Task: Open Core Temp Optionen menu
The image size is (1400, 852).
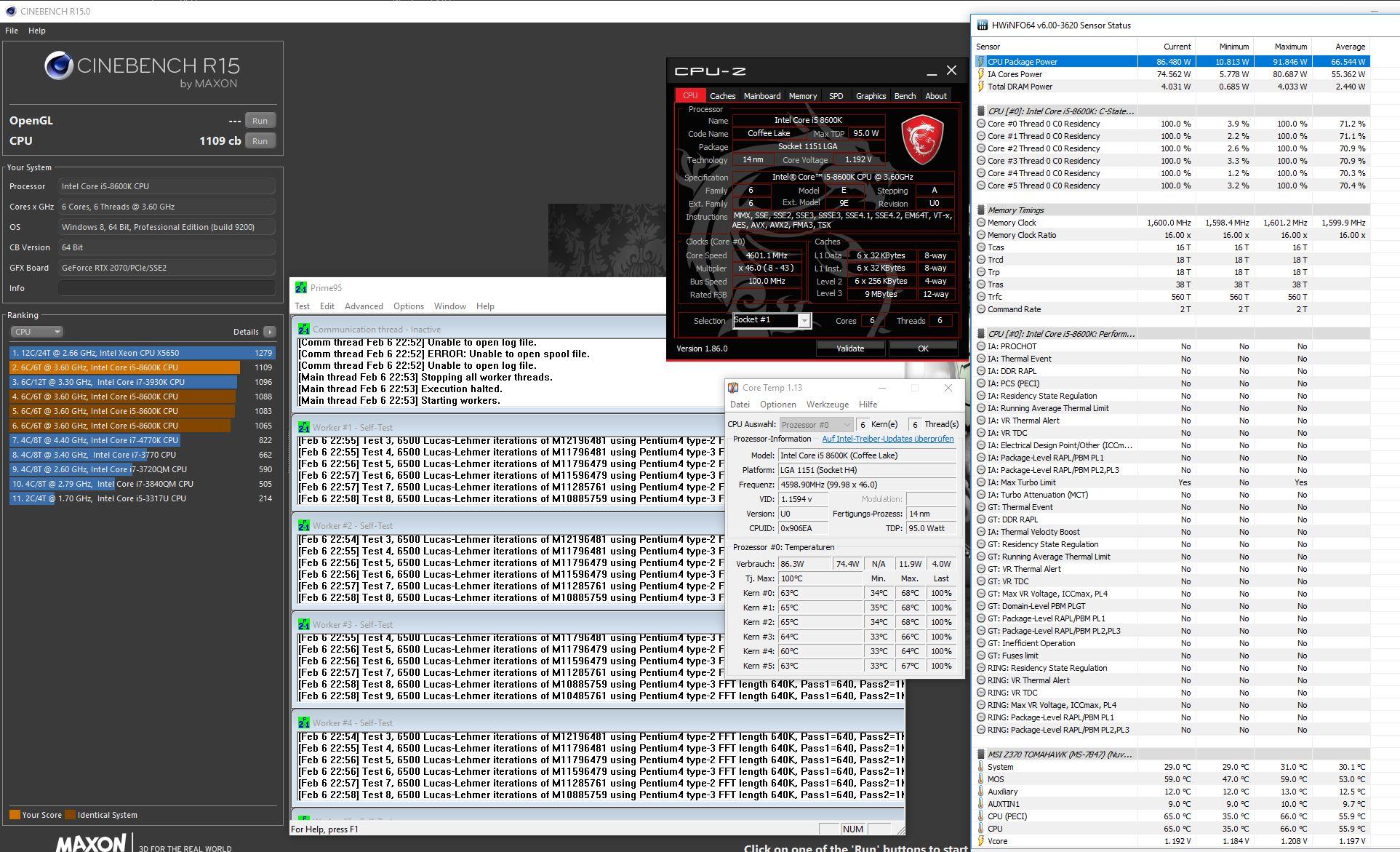Action: pos(778,405)
